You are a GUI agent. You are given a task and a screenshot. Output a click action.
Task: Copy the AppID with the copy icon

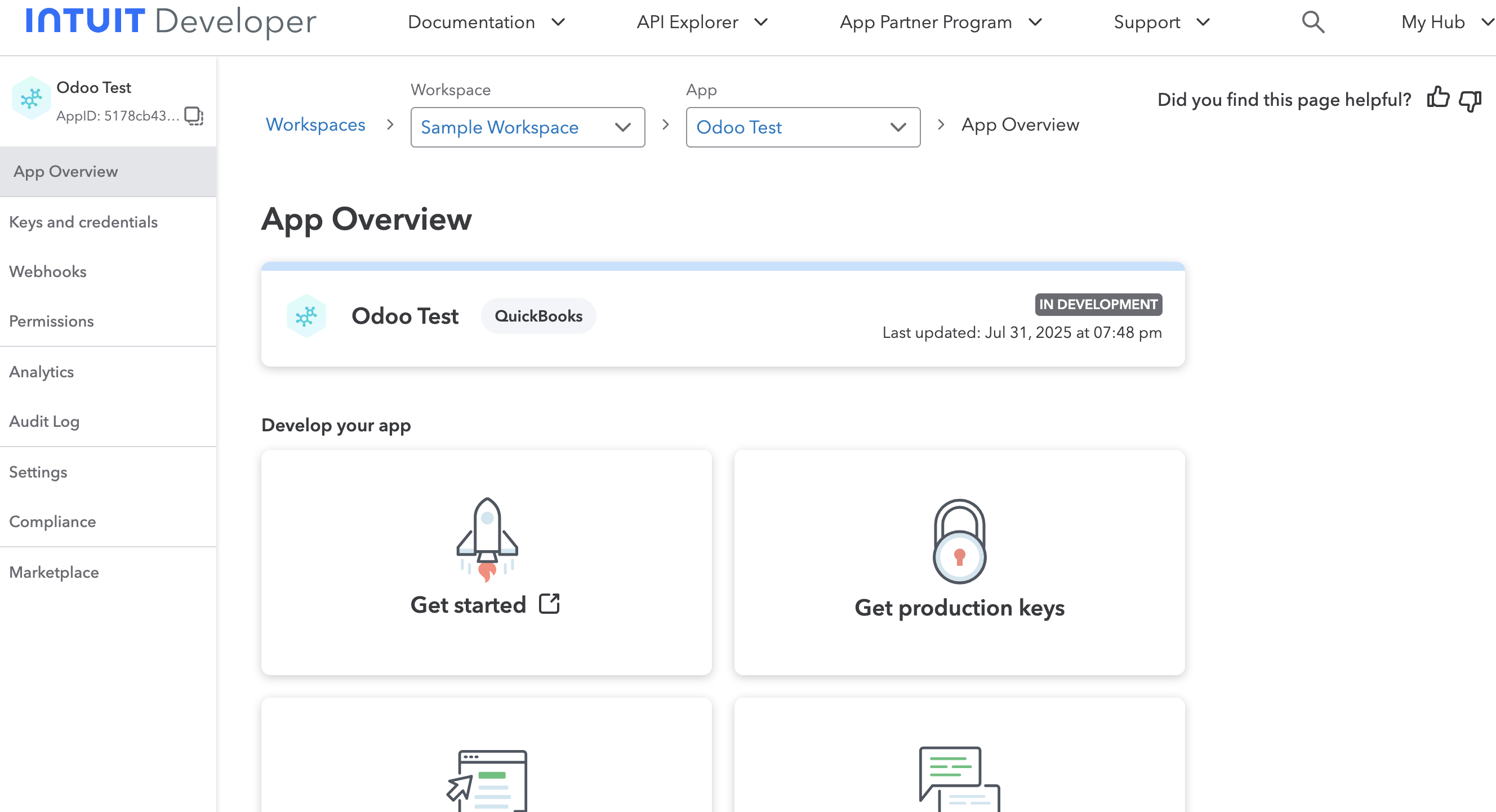193,115
